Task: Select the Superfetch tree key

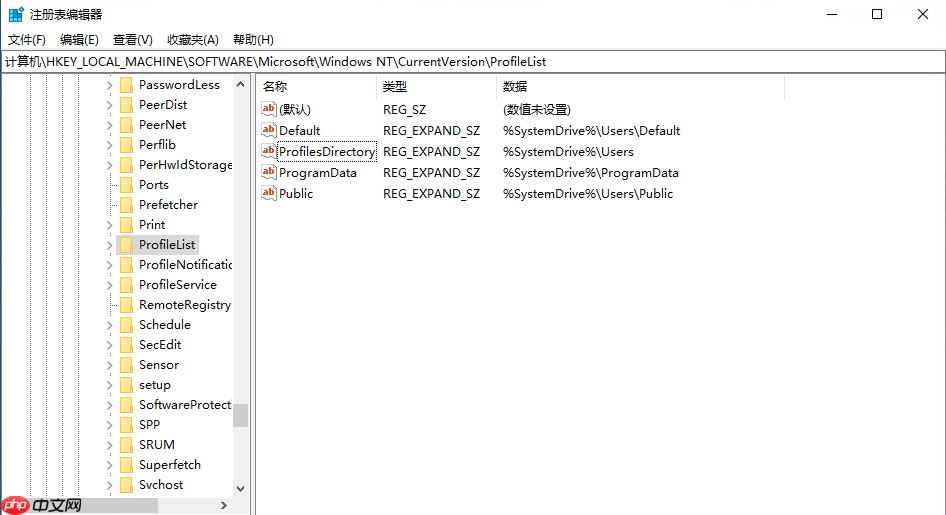Action: coord(170,465)
